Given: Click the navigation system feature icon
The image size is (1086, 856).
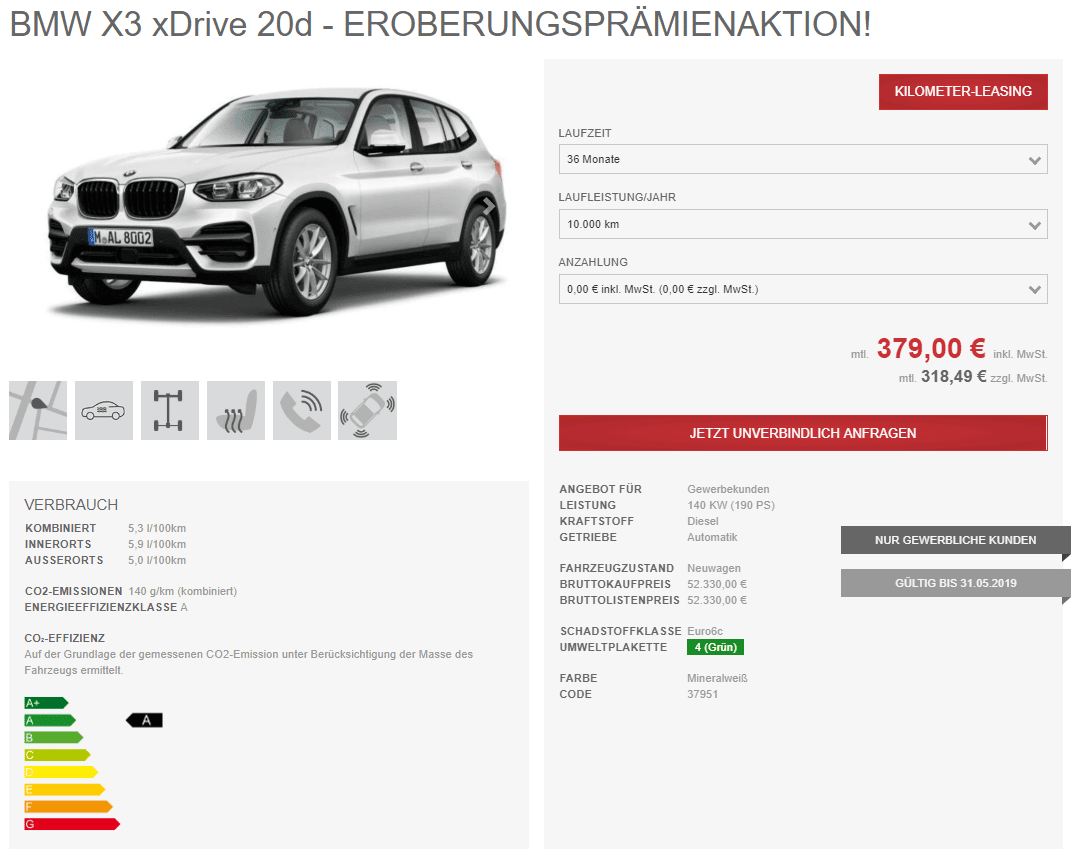Looking at the screenshot, I should [38, 410].
